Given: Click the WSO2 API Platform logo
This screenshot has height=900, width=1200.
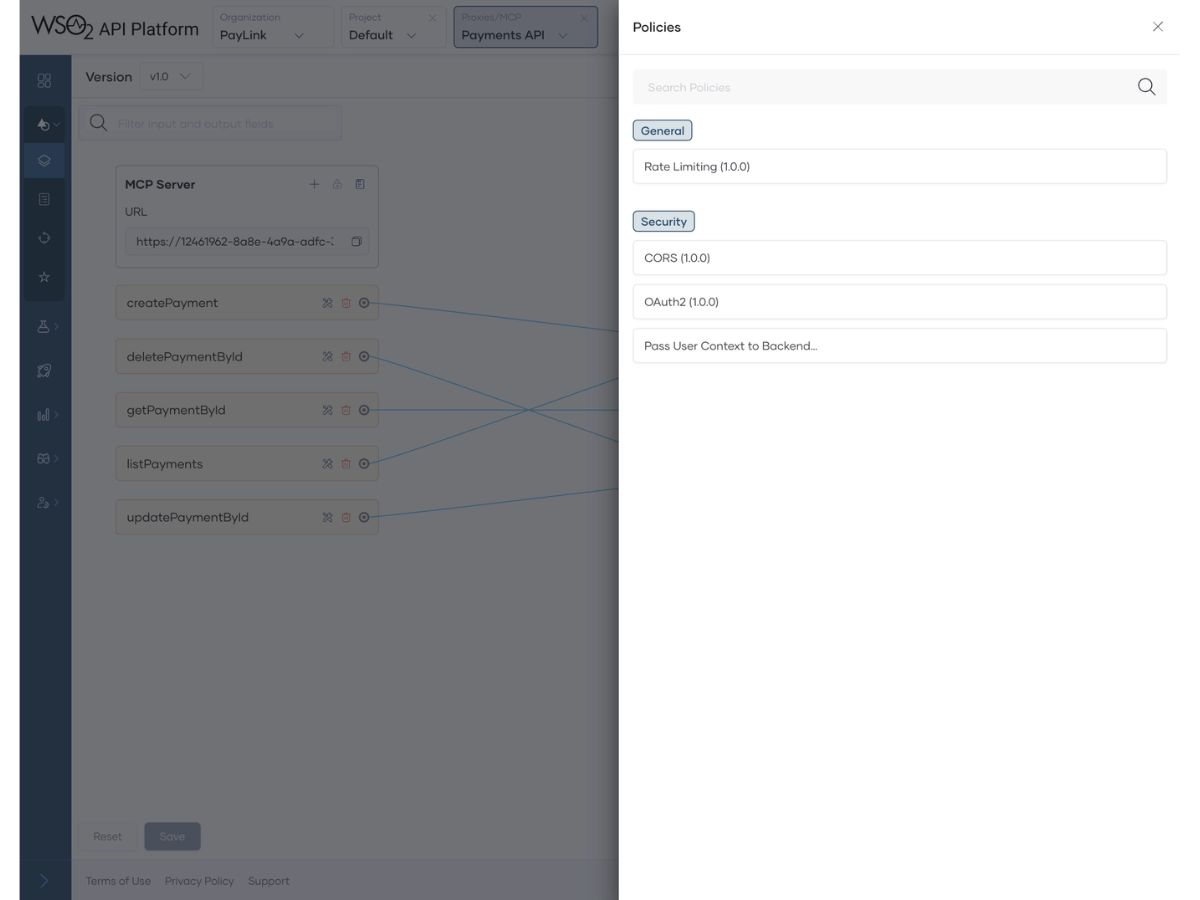Looking at the screenshot, I should pyautogui.click(x=115, y=27).
